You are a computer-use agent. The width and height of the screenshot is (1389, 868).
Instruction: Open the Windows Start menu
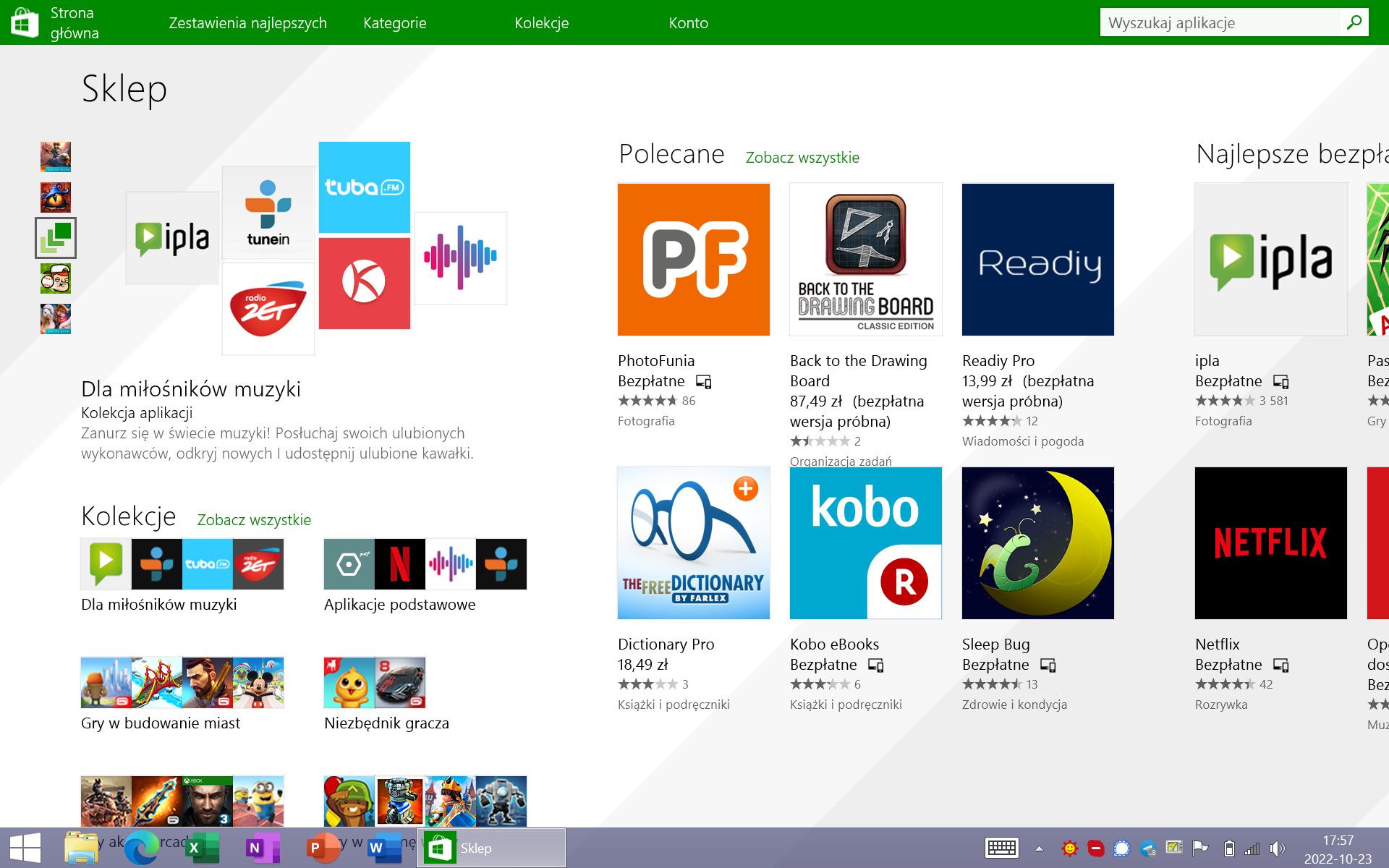pos(26,846)
